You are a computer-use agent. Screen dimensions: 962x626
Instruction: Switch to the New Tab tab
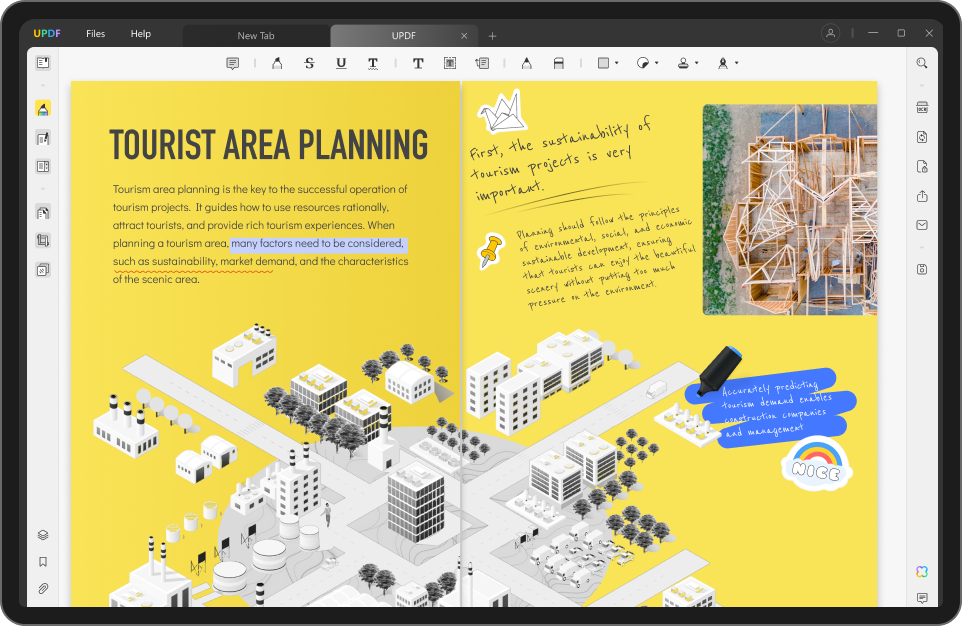[256, 36]
